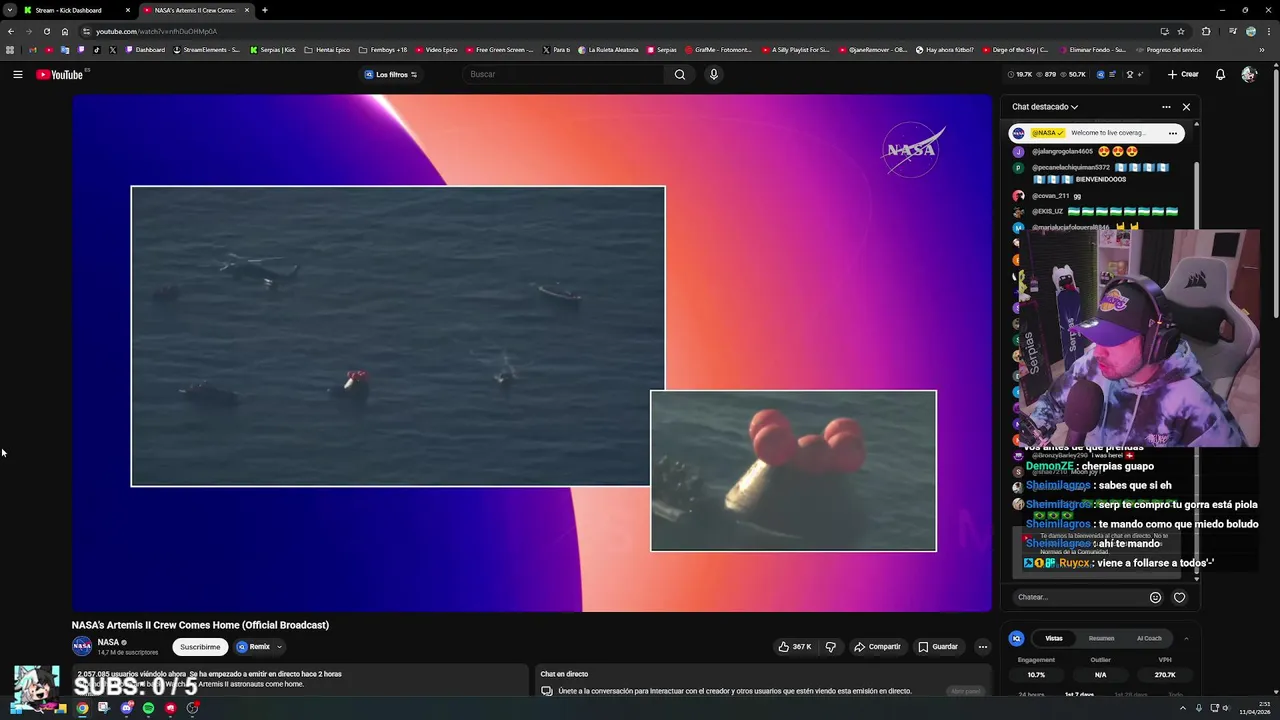Screen dimensions: 1280x720
Task: Click the YouTube Buscar search field
Action: click(564, 74)
